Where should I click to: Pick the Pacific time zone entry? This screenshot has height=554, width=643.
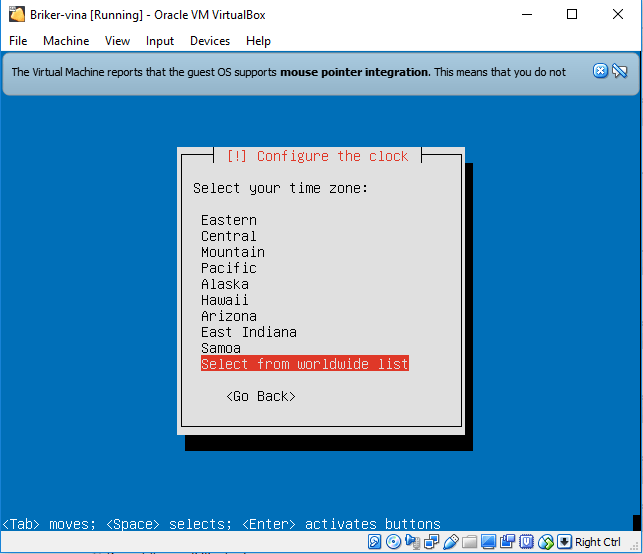pos(228,268)
